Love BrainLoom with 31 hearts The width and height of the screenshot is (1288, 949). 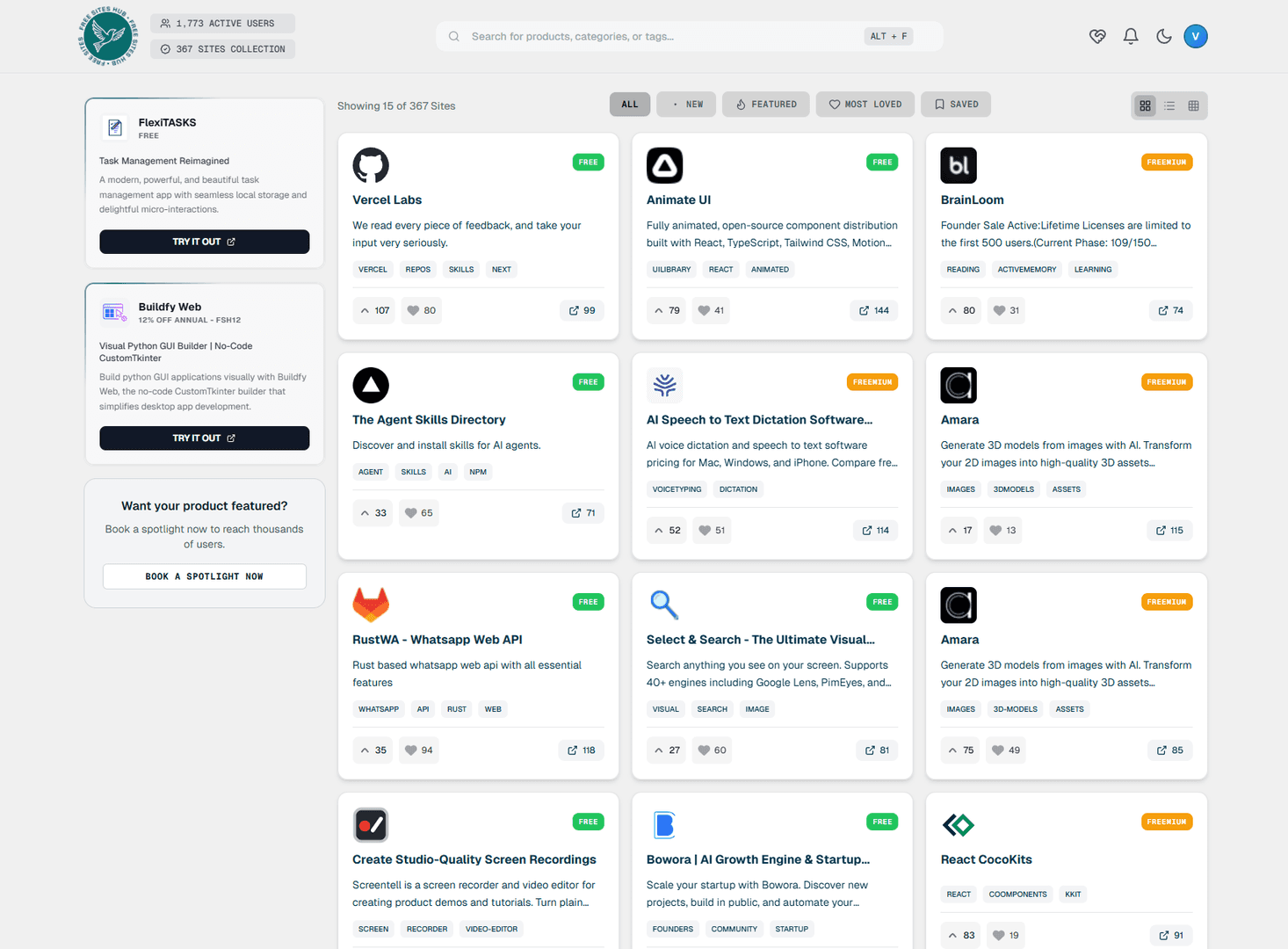[x=1006, y=310]
